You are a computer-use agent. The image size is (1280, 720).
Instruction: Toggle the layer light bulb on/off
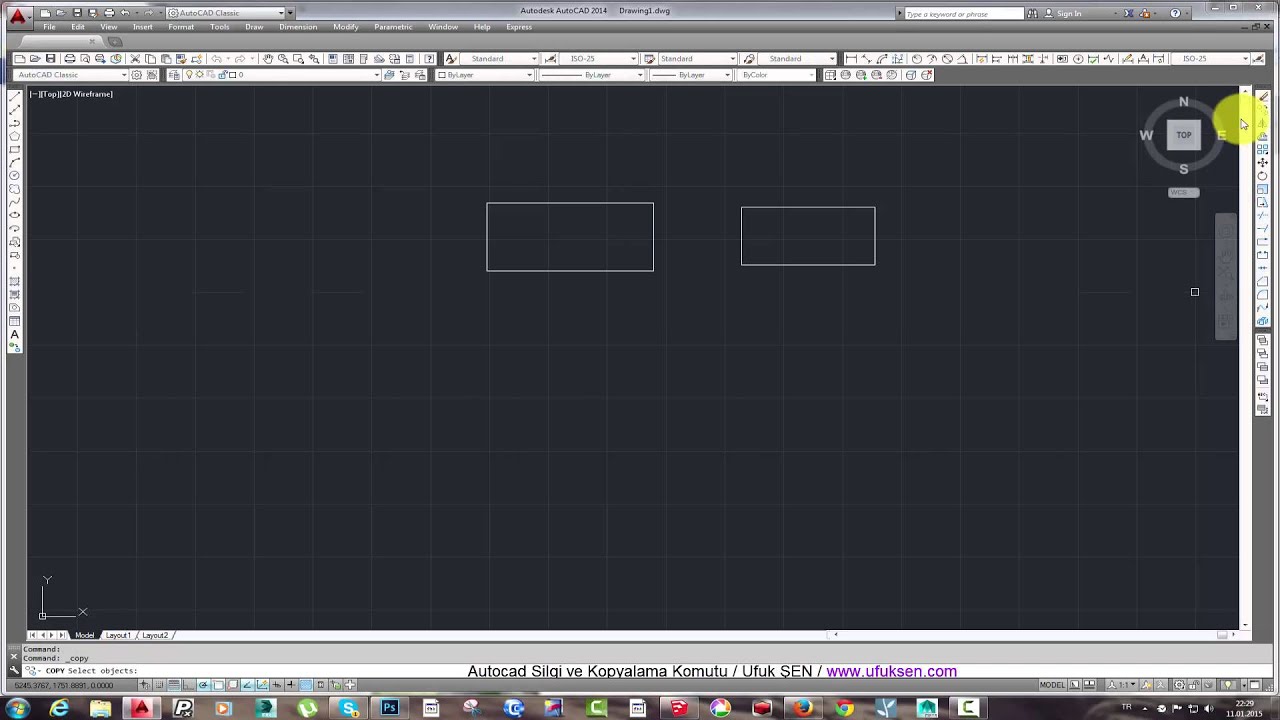[x=189, y=75]
